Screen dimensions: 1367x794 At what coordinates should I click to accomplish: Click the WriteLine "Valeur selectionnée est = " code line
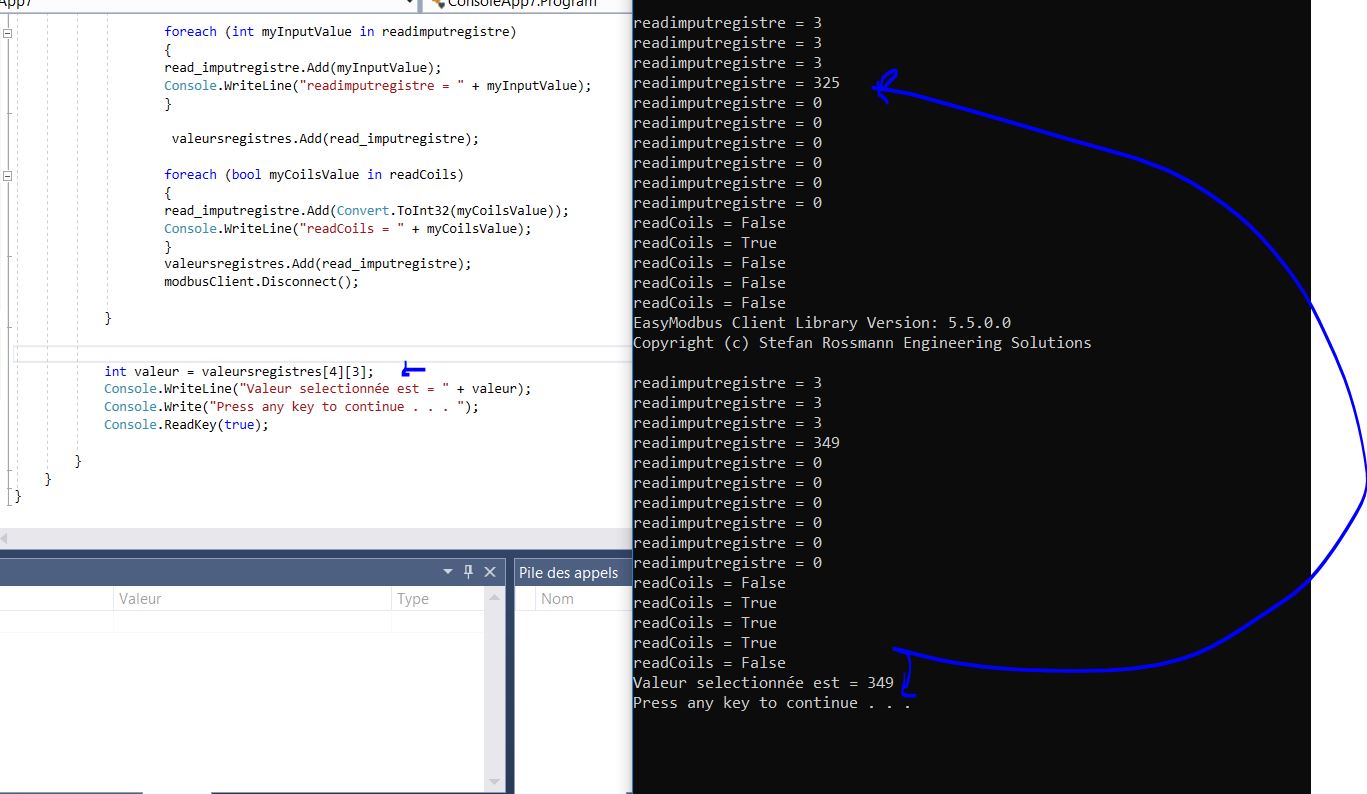318,389
